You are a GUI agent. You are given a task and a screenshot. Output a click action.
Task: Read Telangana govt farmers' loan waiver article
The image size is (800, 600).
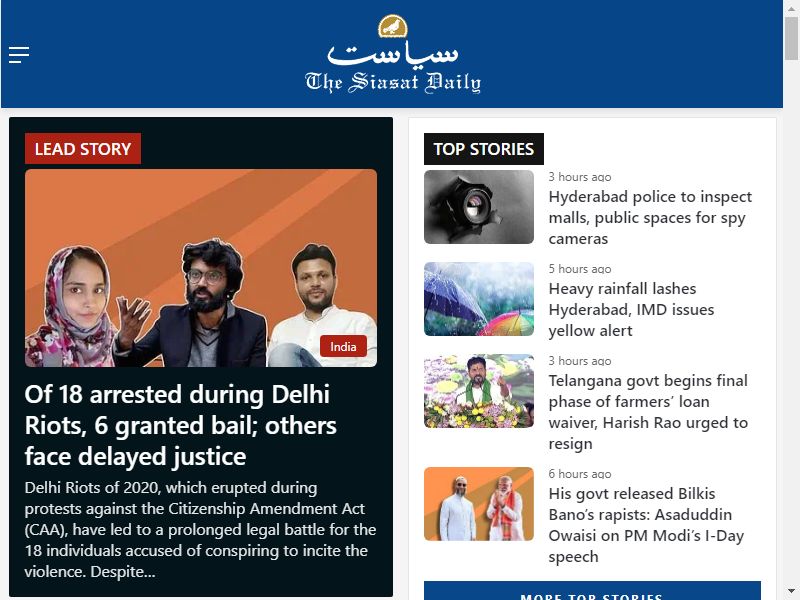(648, 412)
